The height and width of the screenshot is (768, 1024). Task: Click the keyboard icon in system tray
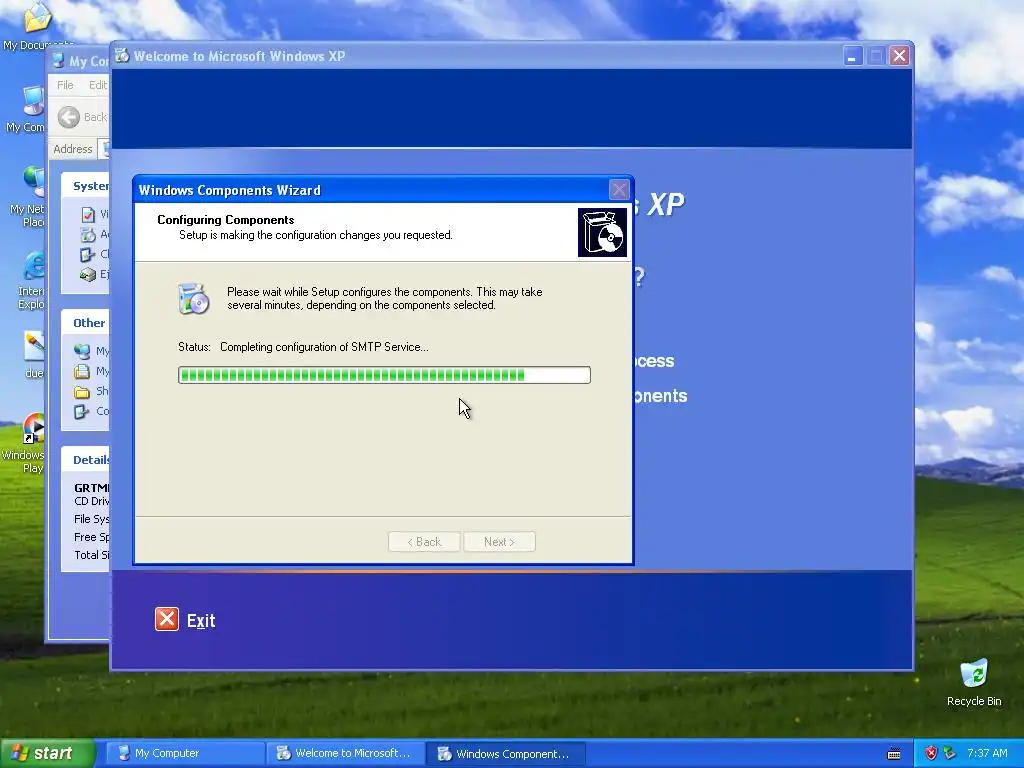894,754
